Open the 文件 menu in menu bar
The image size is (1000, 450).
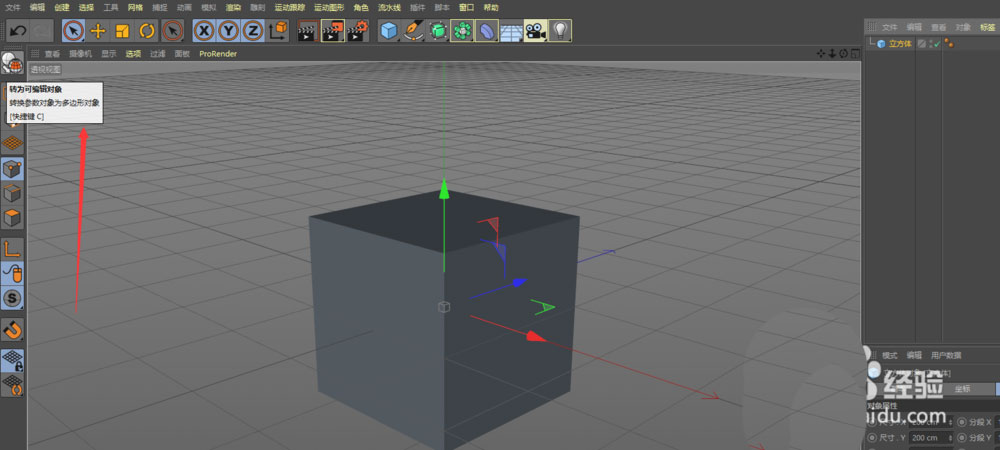pos(12,7)
